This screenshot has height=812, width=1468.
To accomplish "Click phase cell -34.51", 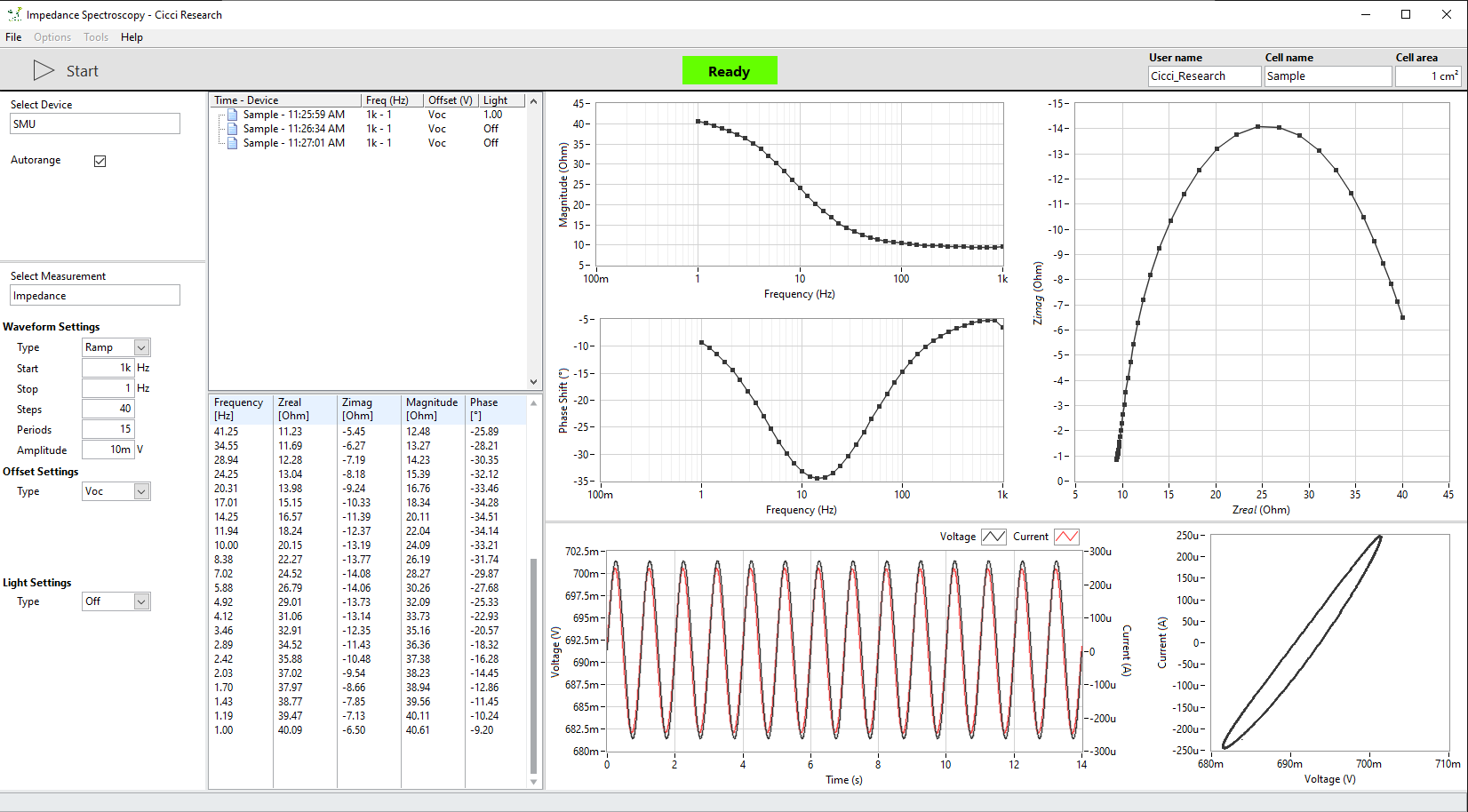I will coord(484,517).
